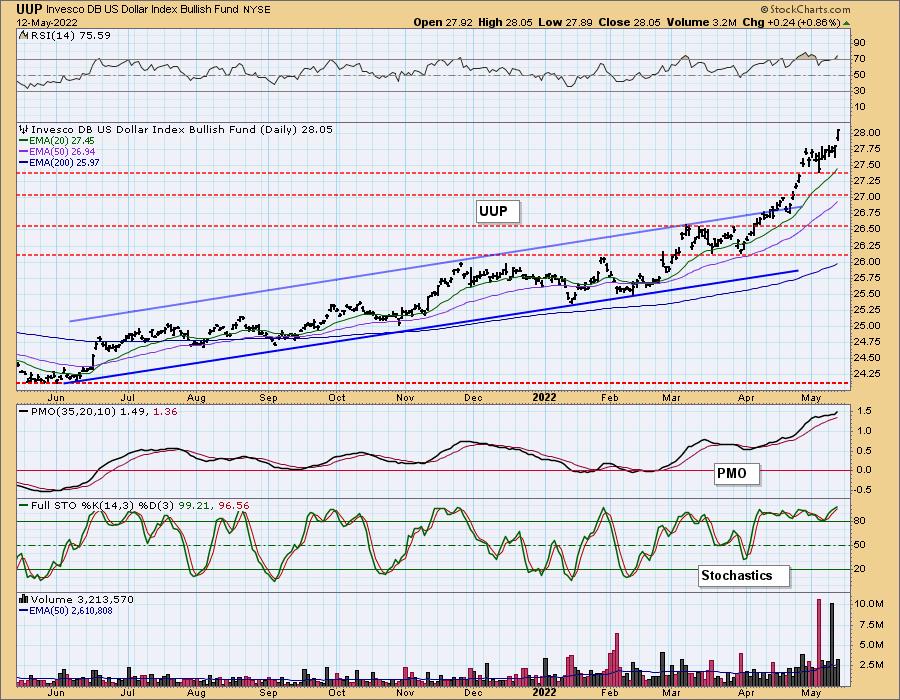This screenshot has height=700, width=900.
Task: Select the purple EMA(50) 26.94 legend swatch
Action: [x=24, y=151]
